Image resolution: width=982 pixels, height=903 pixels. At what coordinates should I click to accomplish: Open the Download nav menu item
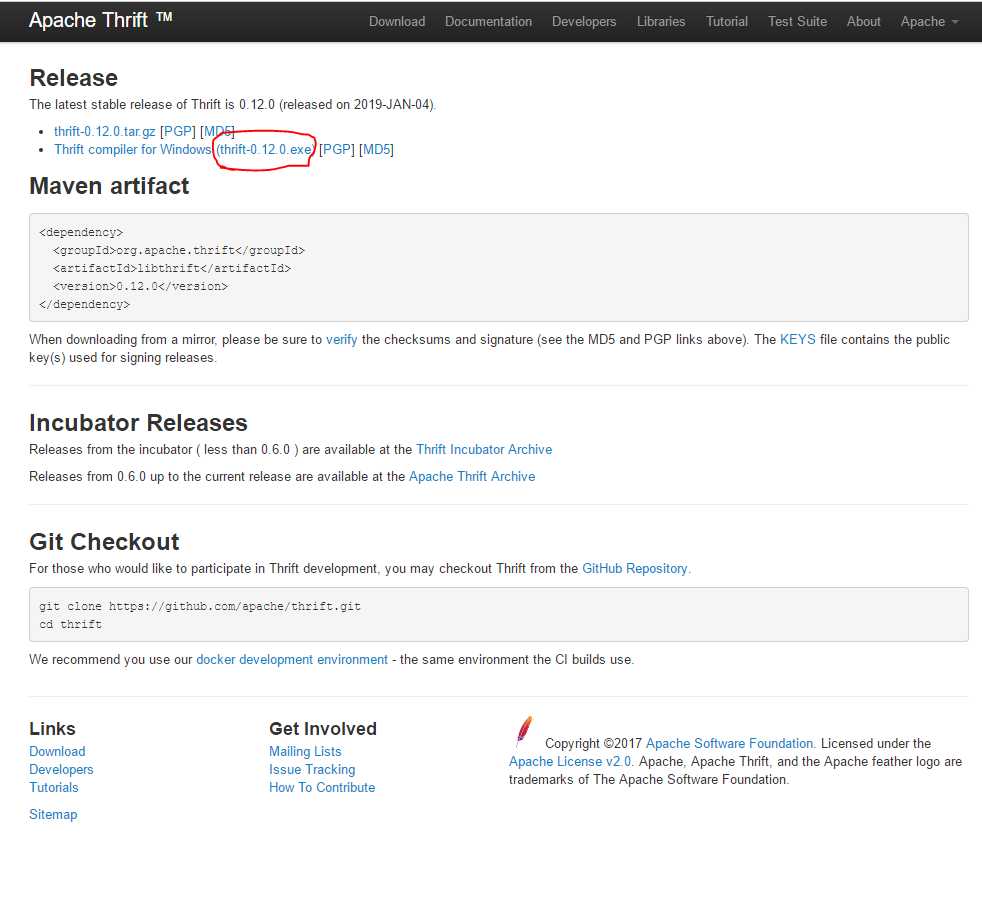click(x=396, y=22)
